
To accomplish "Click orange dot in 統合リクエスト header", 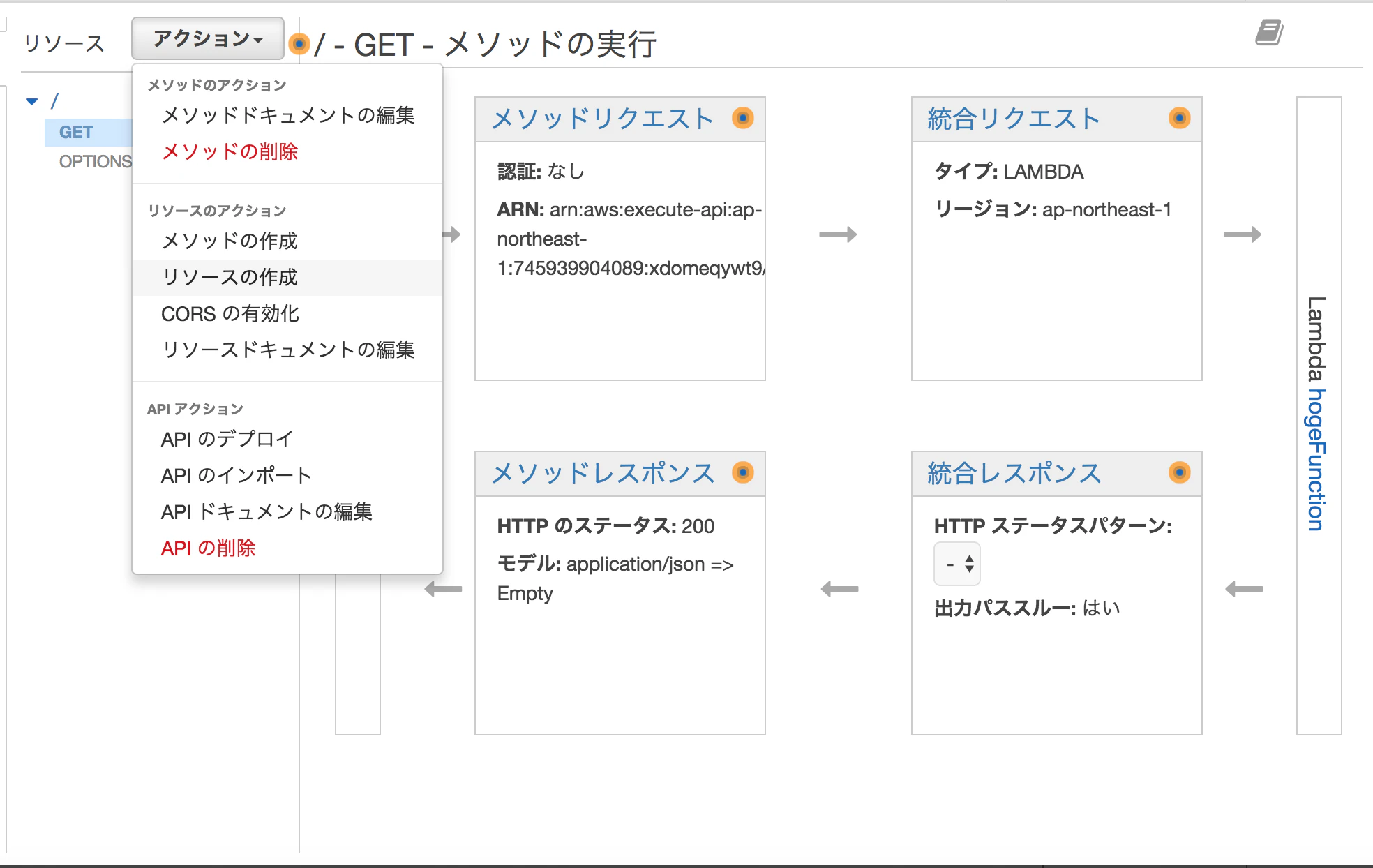I will click(1179, 118).
